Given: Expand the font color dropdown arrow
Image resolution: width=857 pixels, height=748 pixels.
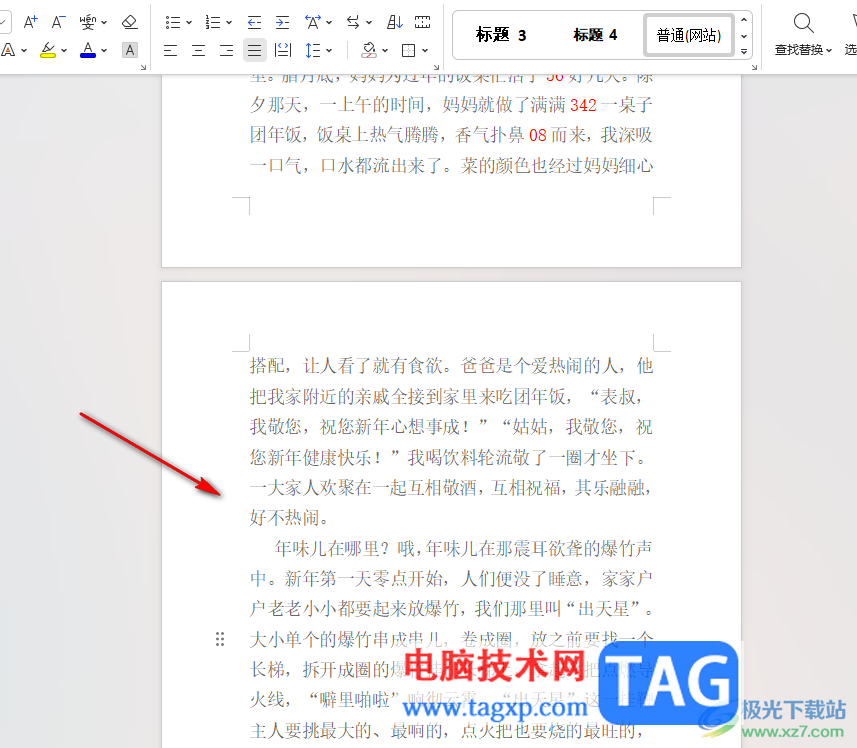Looking at the screenshot, I should click(x=104, y=51).
